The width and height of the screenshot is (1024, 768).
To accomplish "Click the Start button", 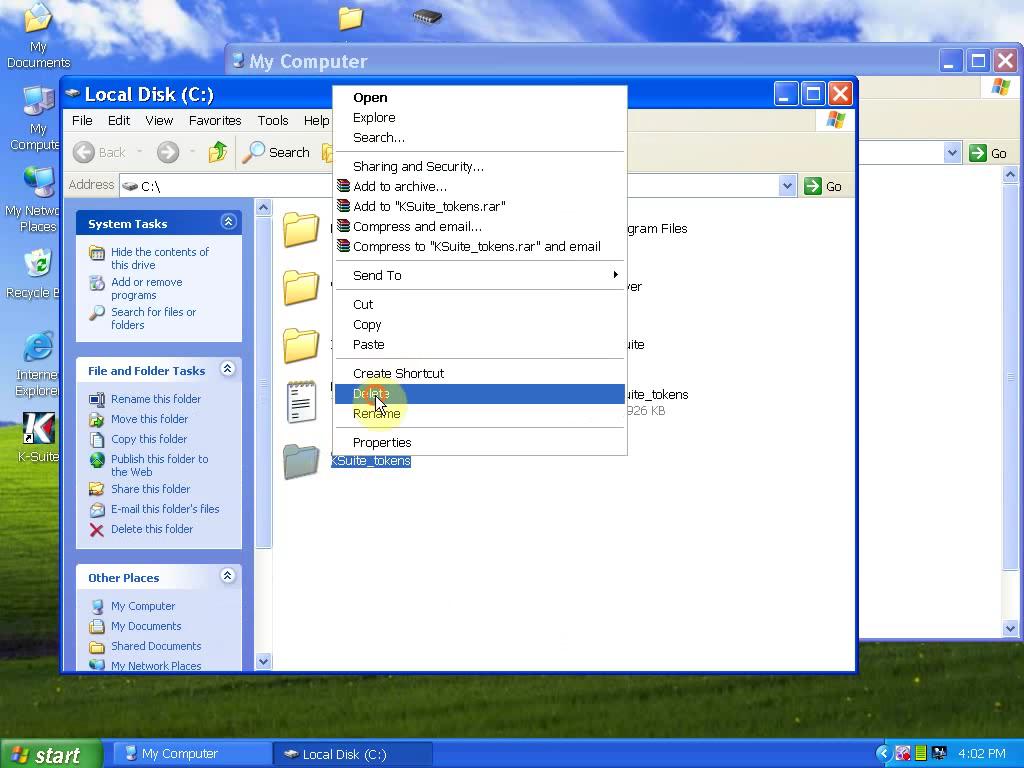I will [x=51, y=754].
